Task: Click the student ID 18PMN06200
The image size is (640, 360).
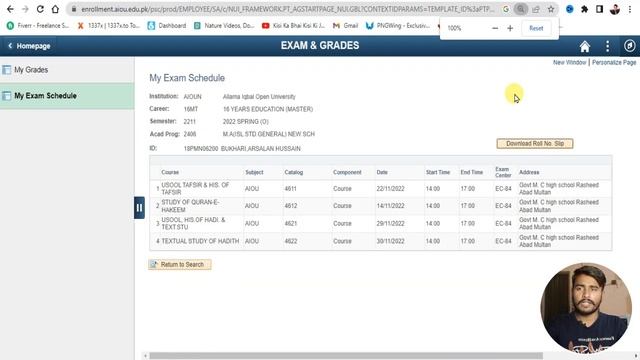Action: pyautogui.click(x=201, y=149)
